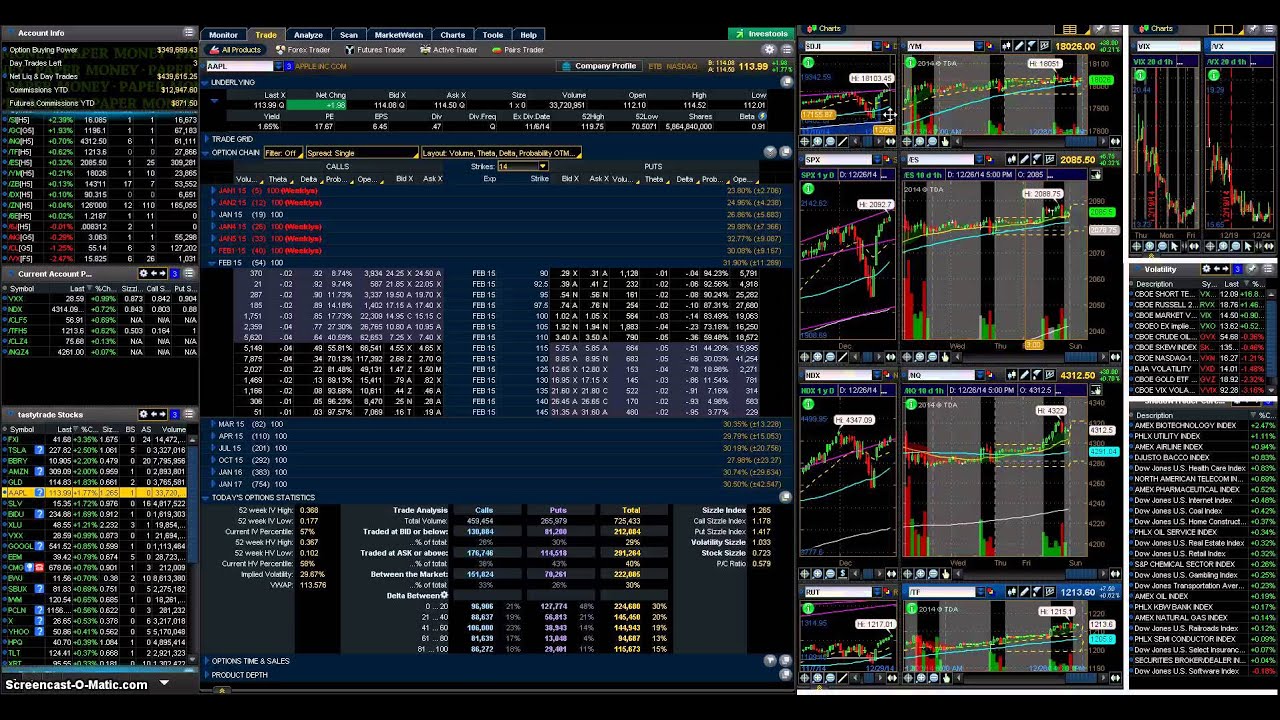Open /ES chart style candlestick icon
Viewport: 1280px width, 720px height.
(1010, 159)
